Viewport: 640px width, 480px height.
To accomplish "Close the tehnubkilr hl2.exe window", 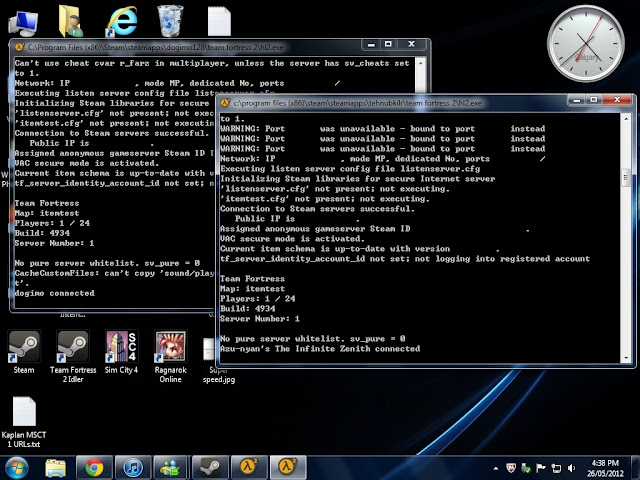I will tap(617, 100).
